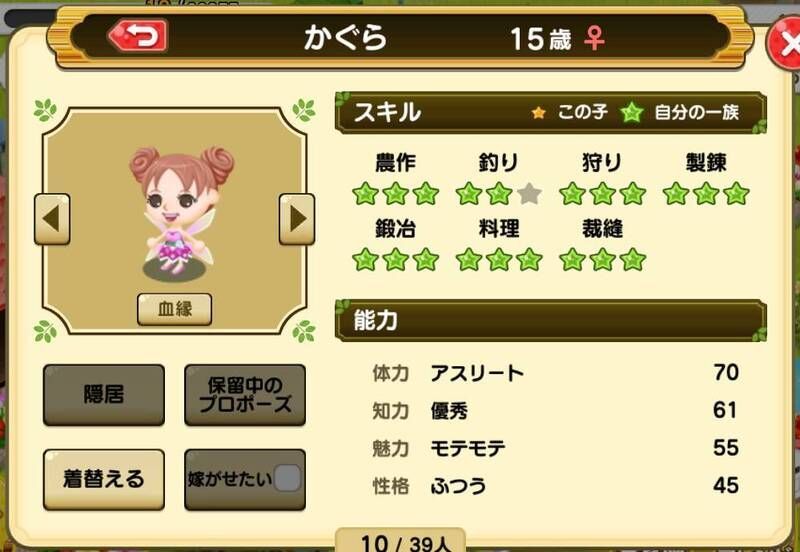This screenshot has width=800, height=552.
Task: Toggle the 嫁がせたい checkbox
Action: [x=288, y=478]
